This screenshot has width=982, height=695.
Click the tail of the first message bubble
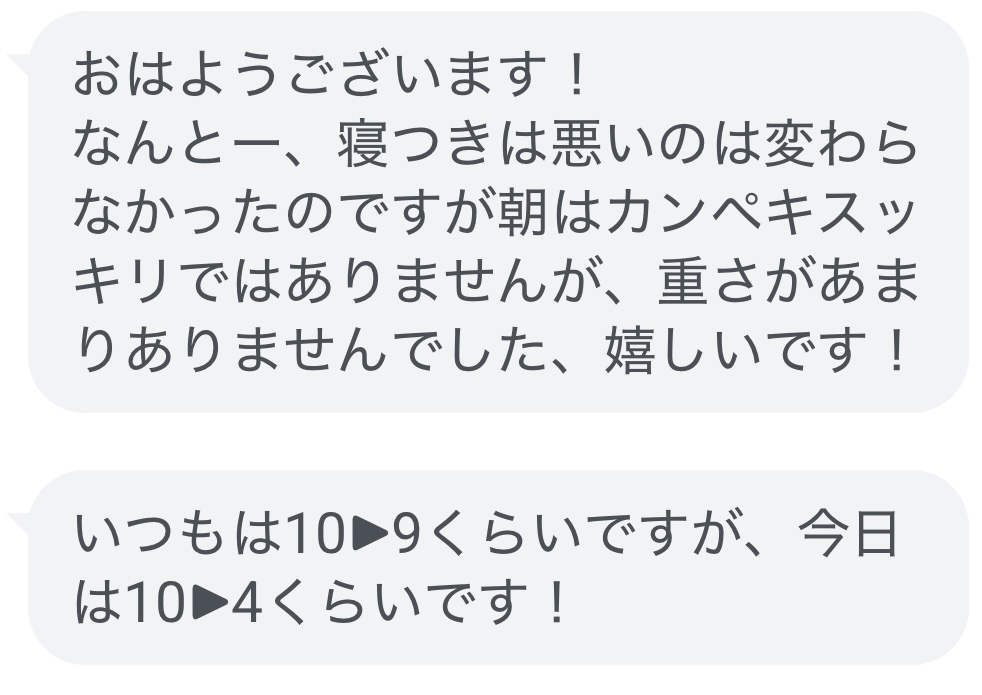pyautogui.click(x=19, y=66)
